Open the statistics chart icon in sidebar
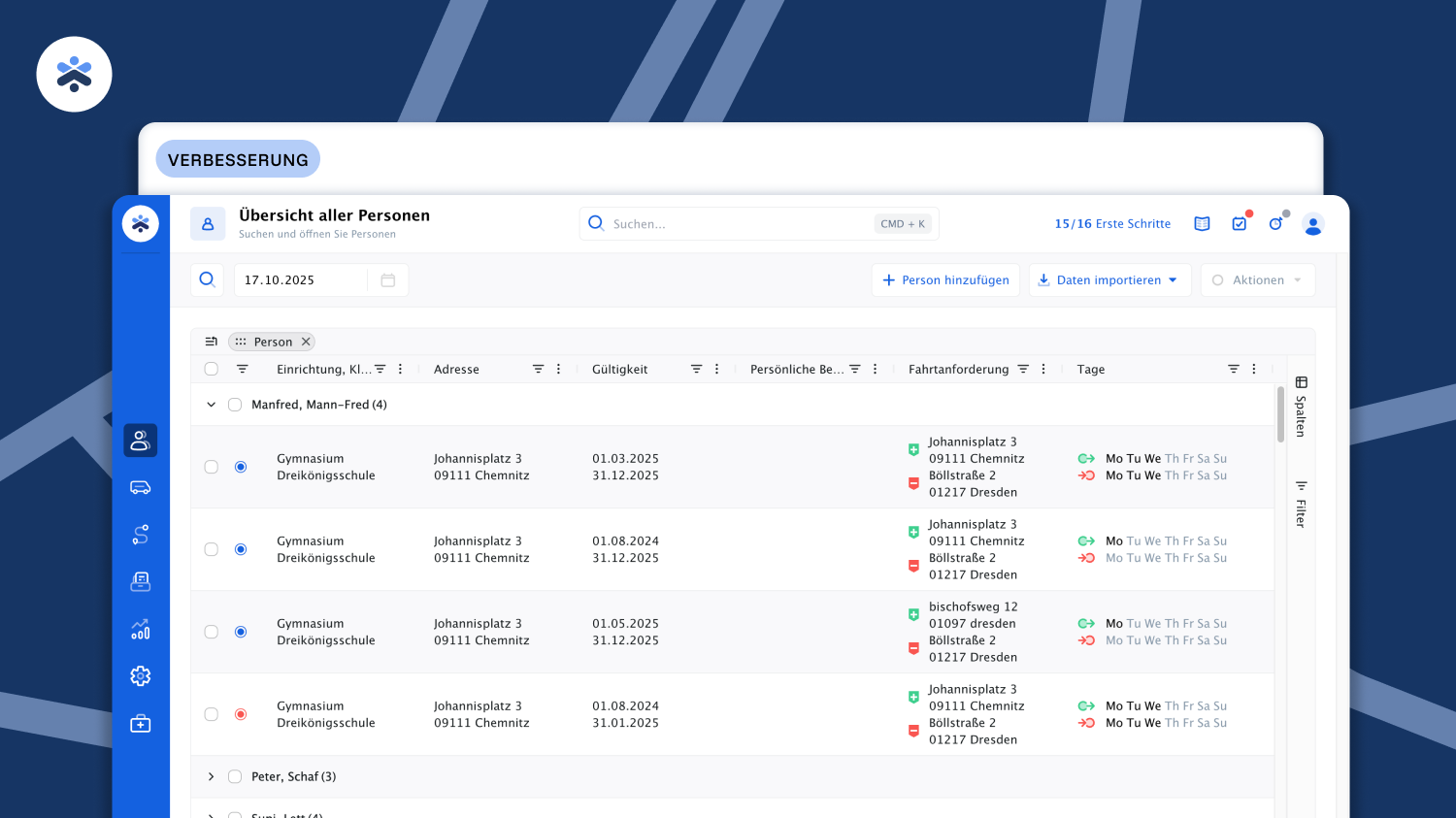 pyautogui.click(x=140, y=629)
